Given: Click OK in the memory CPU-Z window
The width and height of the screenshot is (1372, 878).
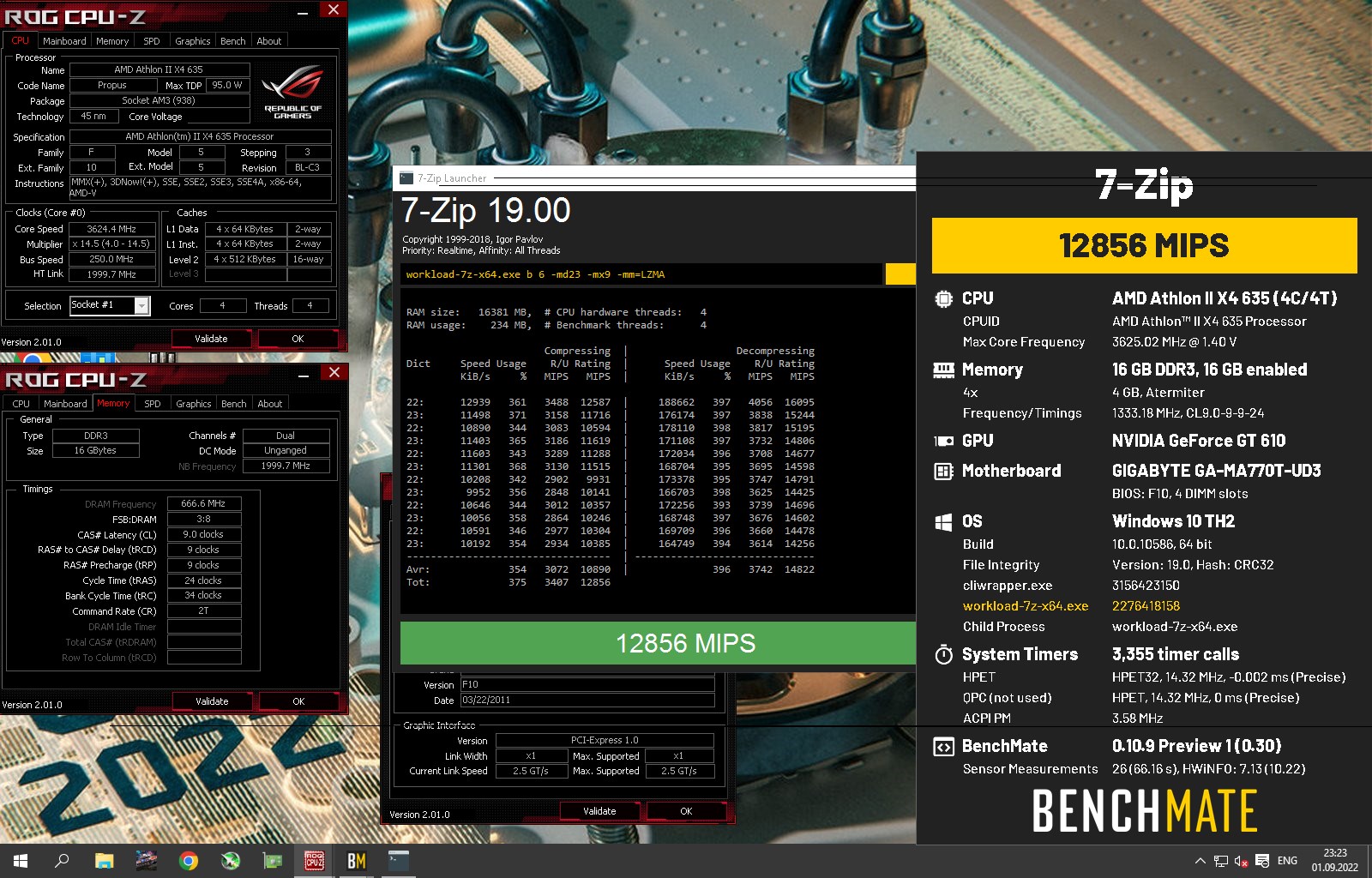Looking at the screenshot, I should (x=298, y=701).
